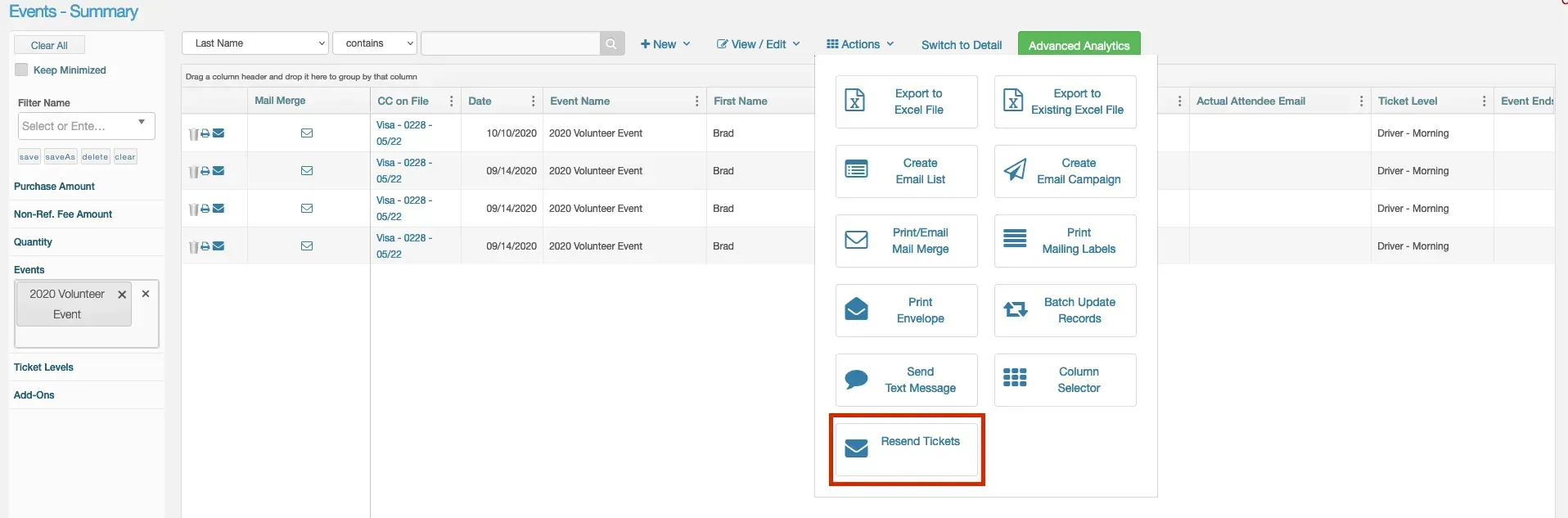Open Batch Update Records action
Screen dimensions: 1568x518
click(1066, 310)
